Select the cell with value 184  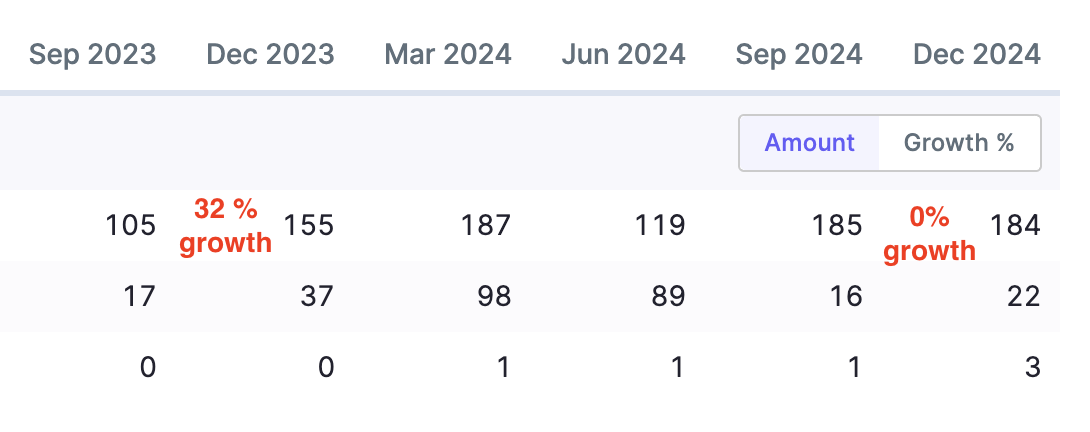(1015, 226)
